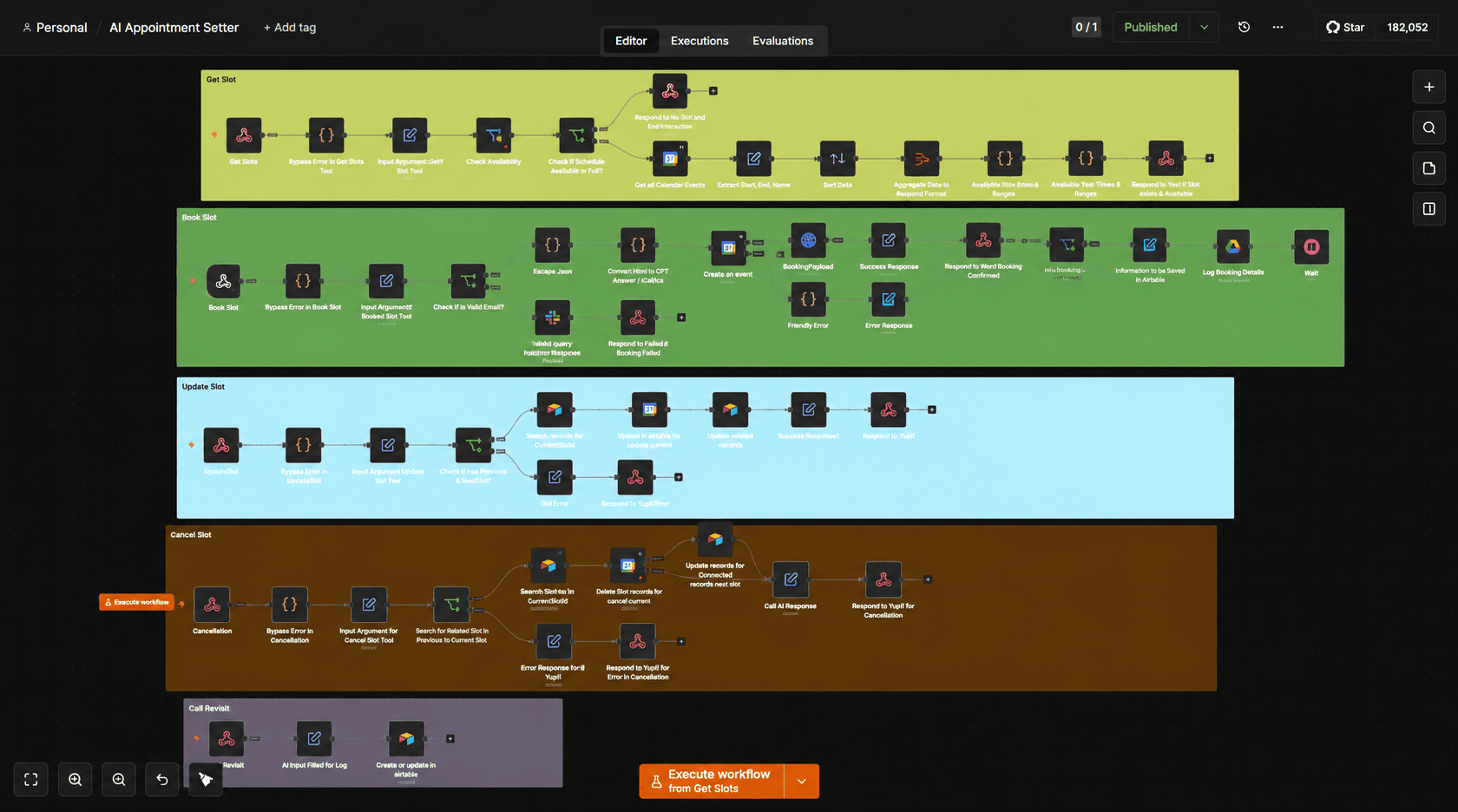
Task: Fit workflow to view
Action: (x=31, y=780)
